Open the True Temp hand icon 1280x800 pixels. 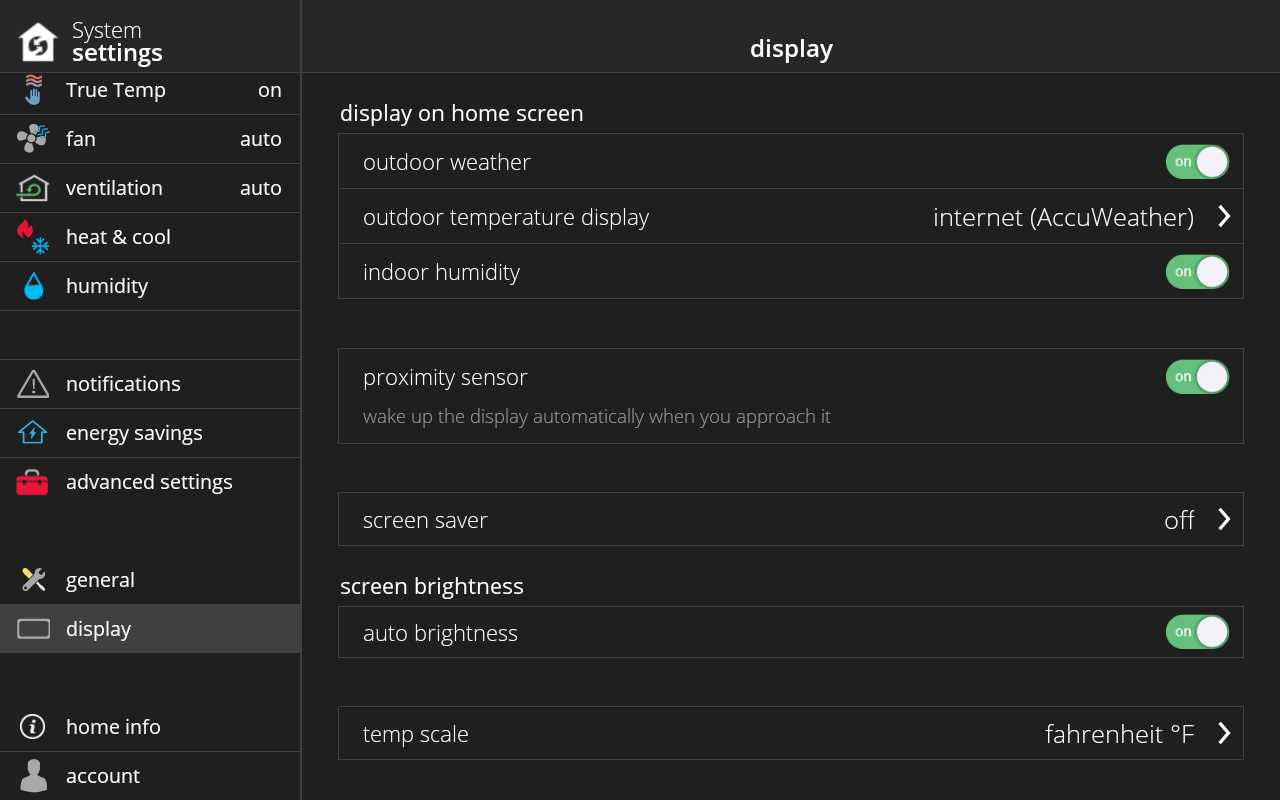coord(34,89)
